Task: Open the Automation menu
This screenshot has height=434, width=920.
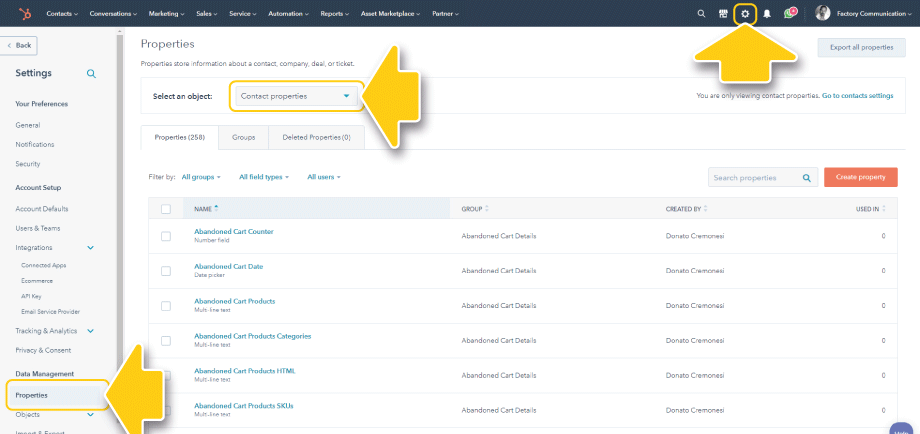Action: coord(289,13)
